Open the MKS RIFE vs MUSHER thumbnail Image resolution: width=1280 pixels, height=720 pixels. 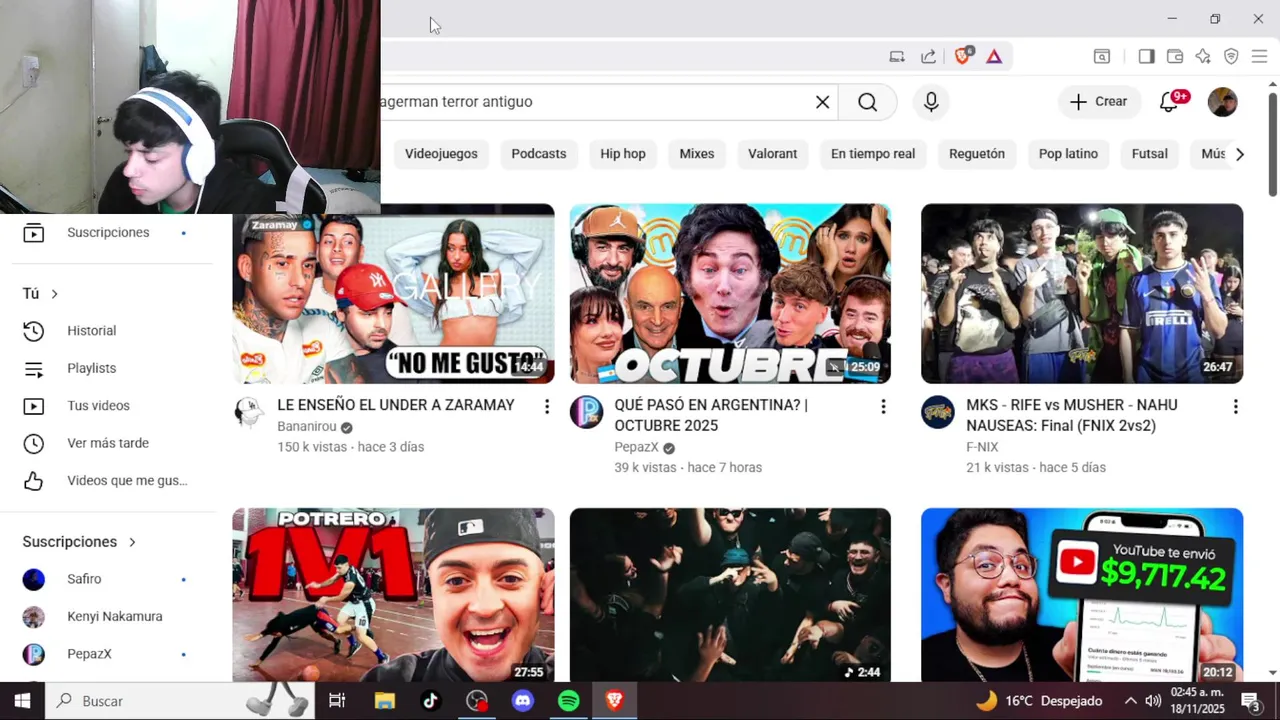coord(1082,294)
